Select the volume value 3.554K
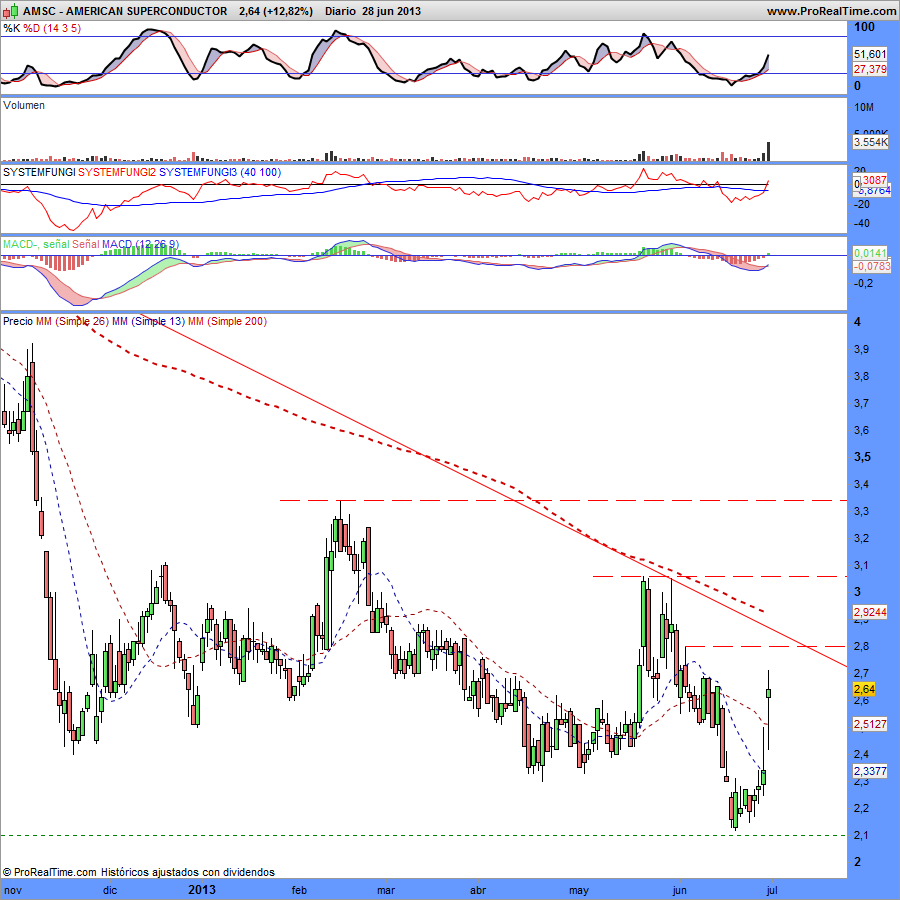The width and height of the screenshot is (900, 900). pos(870,142)
